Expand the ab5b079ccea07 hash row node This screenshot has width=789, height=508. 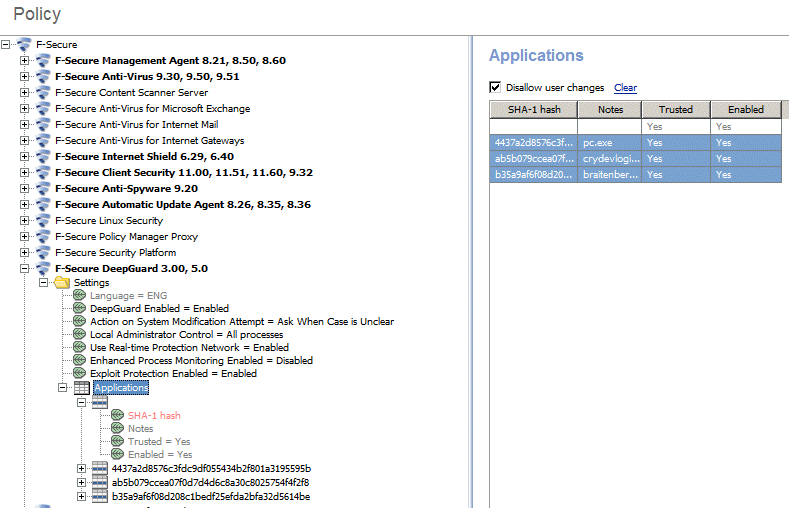pos(81,483)
